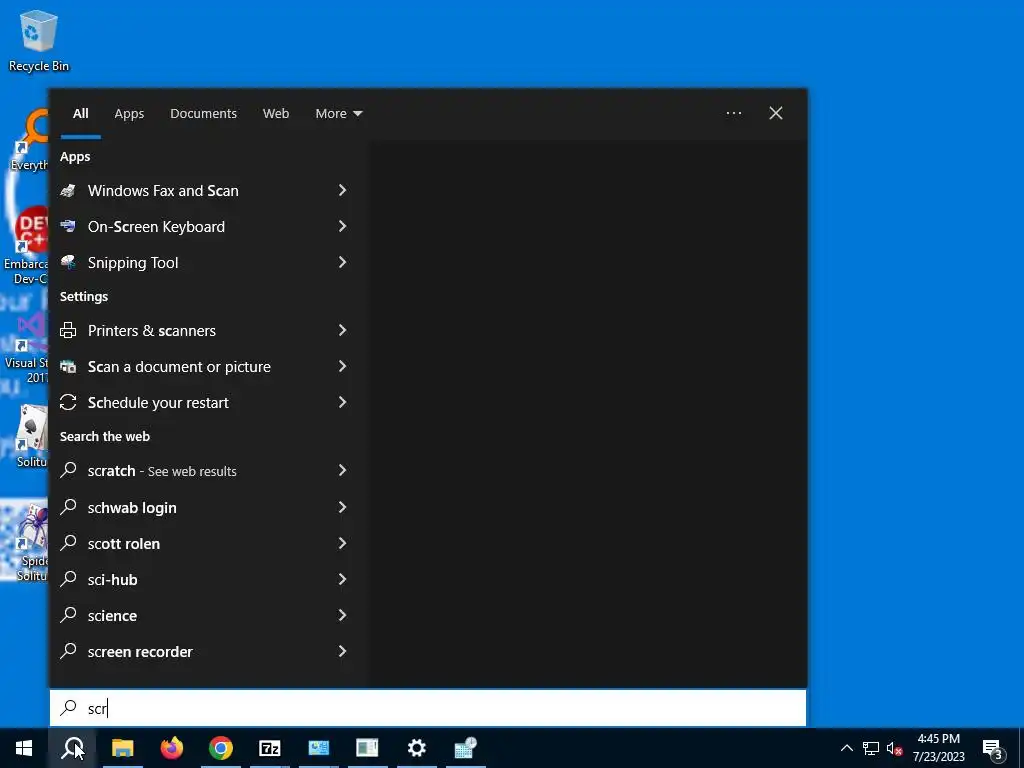
Task: Open the clock showing 4:45 PM
Action: [938, 748]
